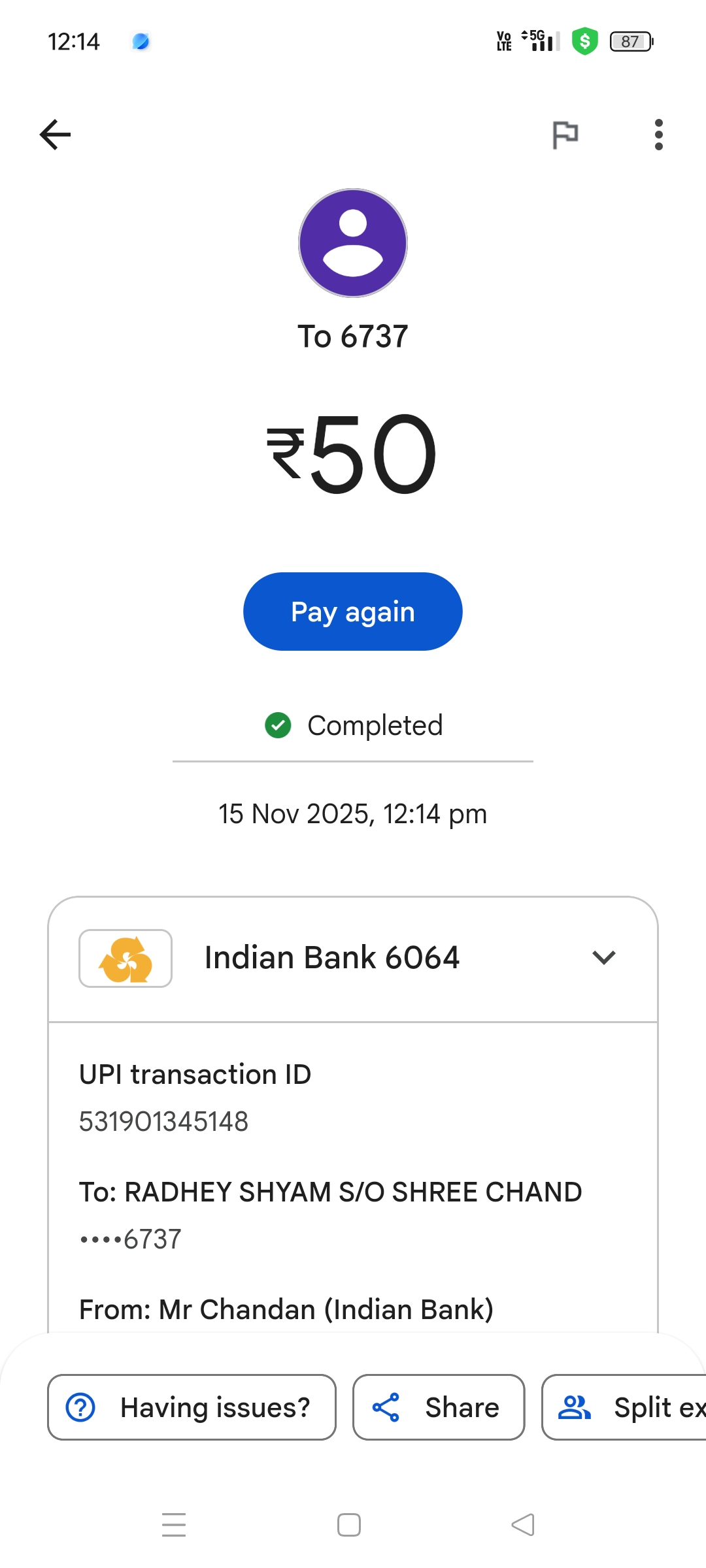706x1568 pixels.
Task: Tap the green Completed checkmark icon
Action: 278,725
